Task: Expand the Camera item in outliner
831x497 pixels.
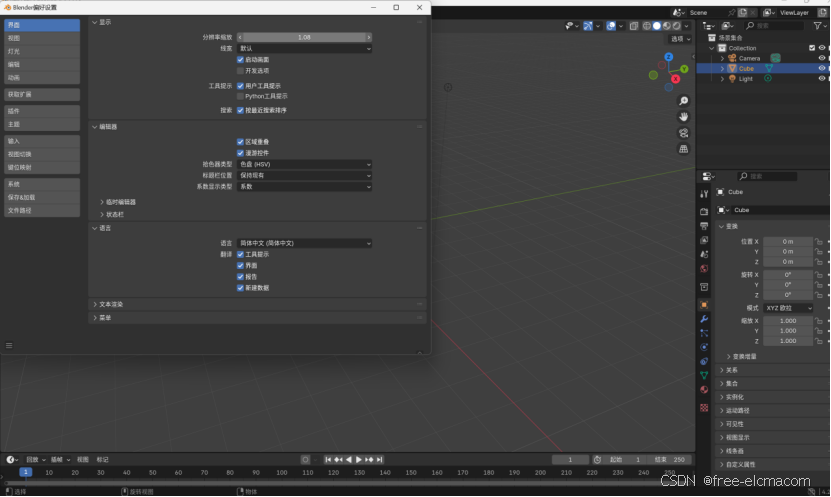Action: 722,58
